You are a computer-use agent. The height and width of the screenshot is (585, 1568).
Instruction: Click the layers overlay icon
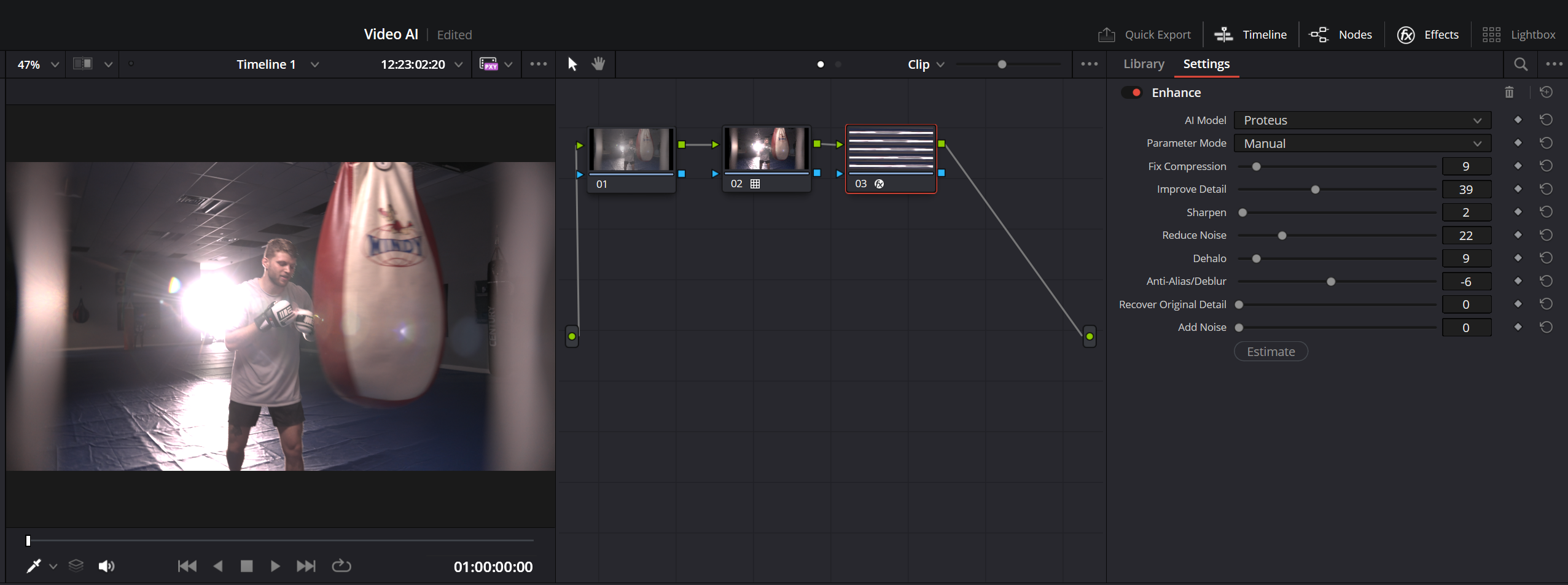pos(76,565)
